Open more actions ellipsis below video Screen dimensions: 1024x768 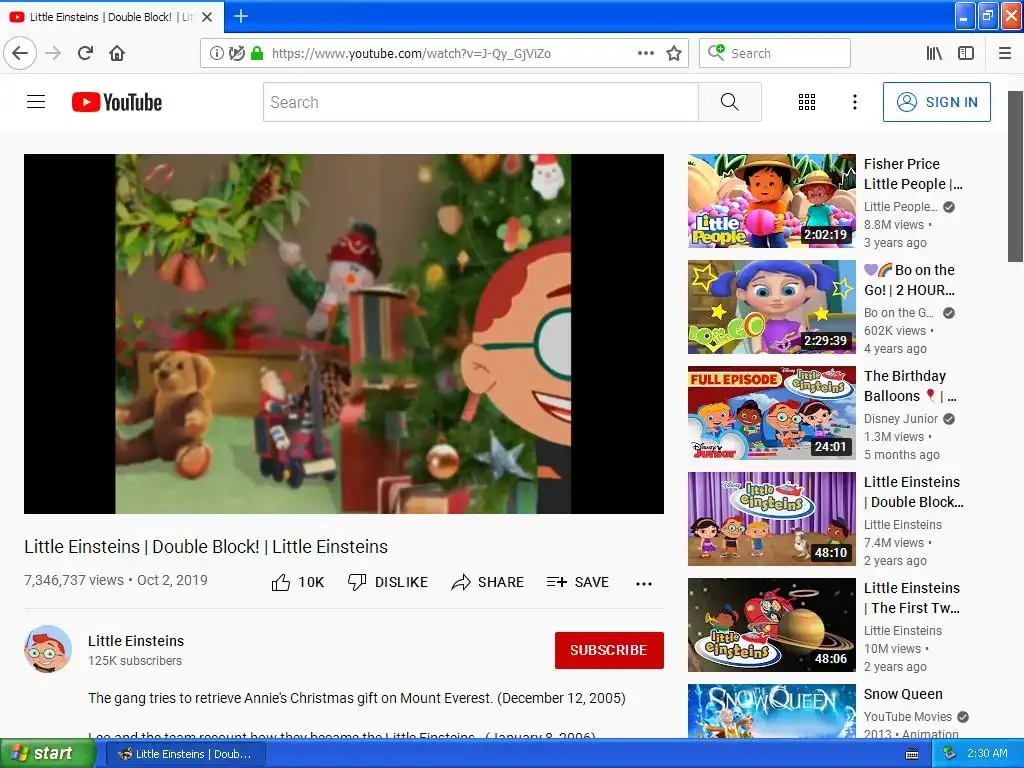click(644, 583)
